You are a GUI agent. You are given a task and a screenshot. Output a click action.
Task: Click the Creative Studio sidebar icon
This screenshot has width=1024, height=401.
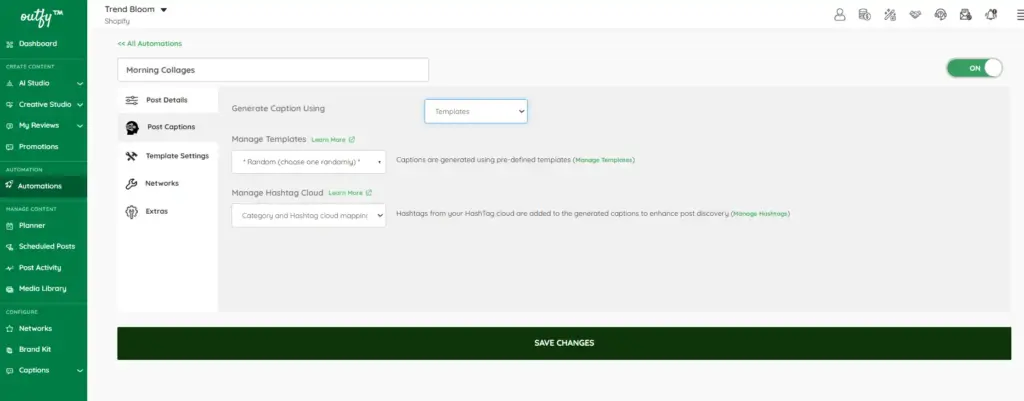pyautogui.click(x=9, y=104)
